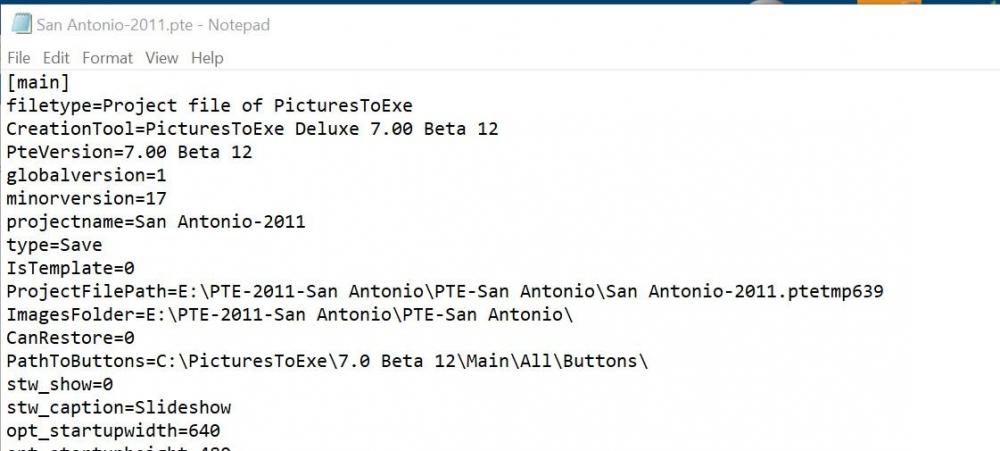Click the minorversion=17 line
Viewport: 1000px width, 451px height.
86,198
